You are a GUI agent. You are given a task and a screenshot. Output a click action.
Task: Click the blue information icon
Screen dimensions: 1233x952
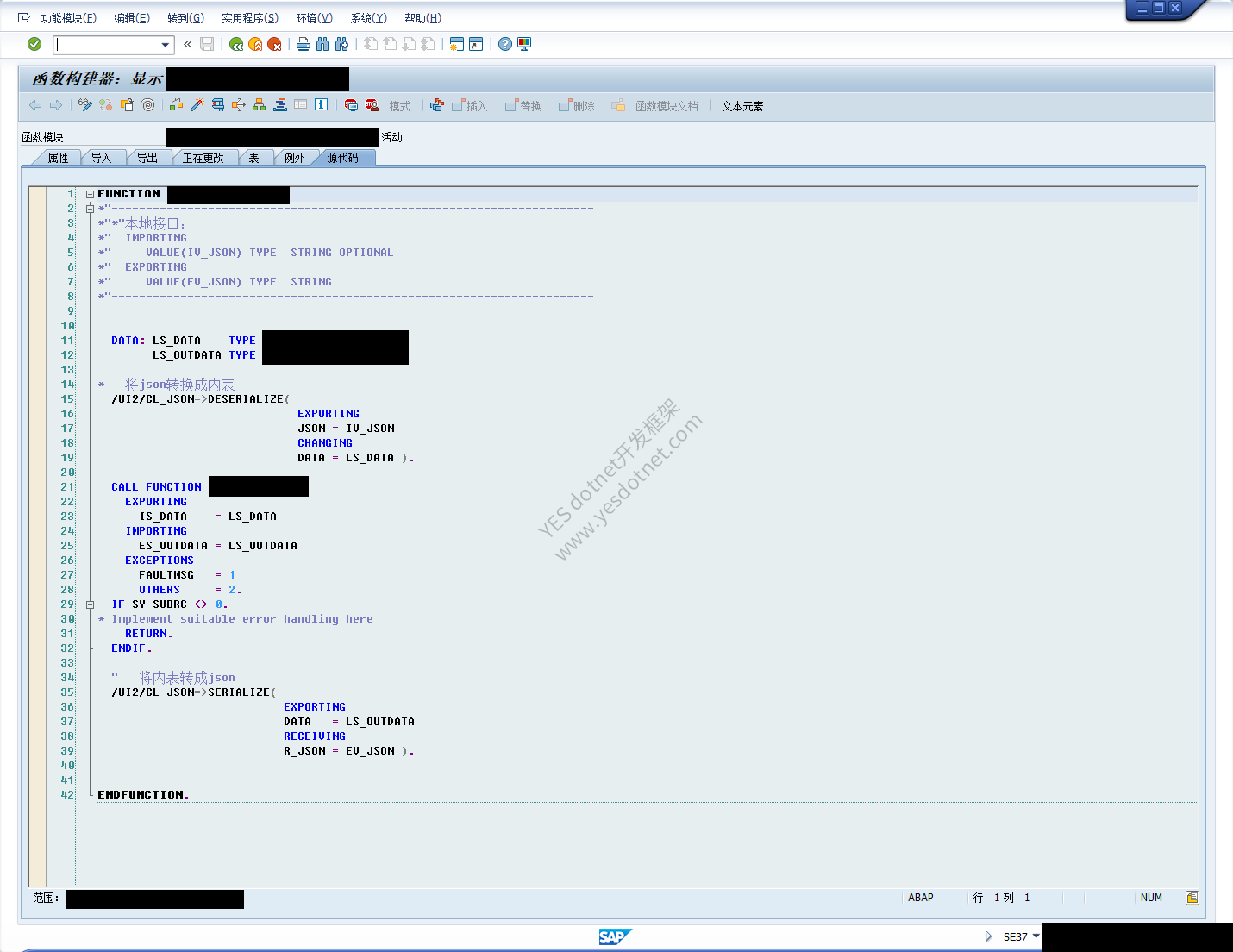321,105
